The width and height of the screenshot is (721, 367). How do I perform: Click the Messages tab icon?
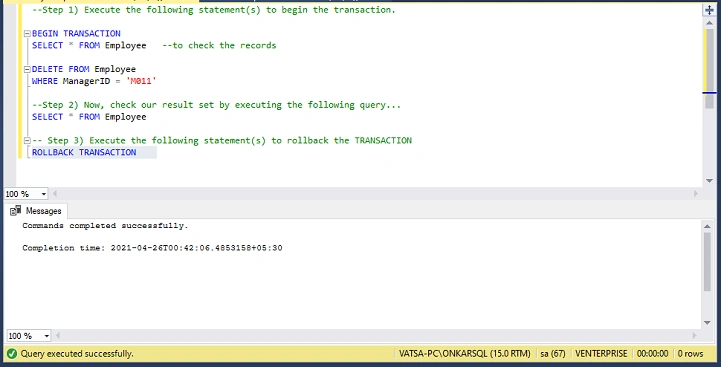click(16, 211)
